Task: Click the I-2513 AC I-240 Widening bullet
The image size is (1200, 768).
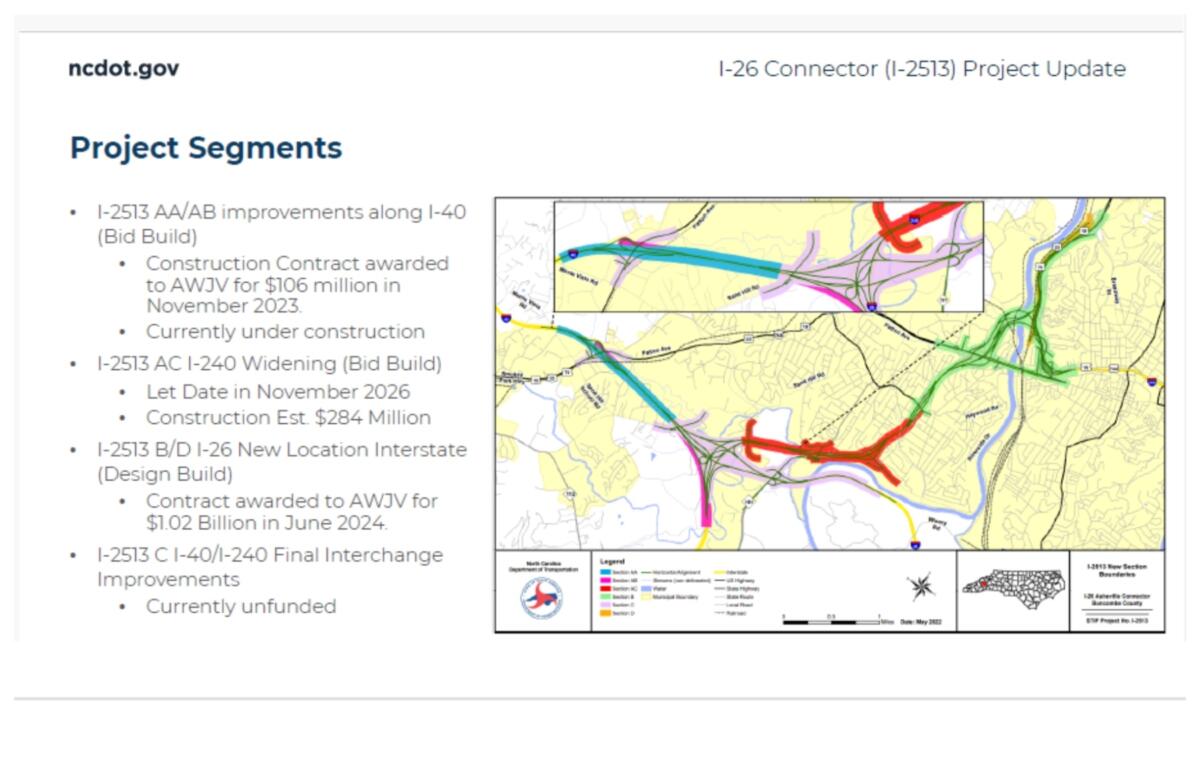Action: click(x=269, y=363)
